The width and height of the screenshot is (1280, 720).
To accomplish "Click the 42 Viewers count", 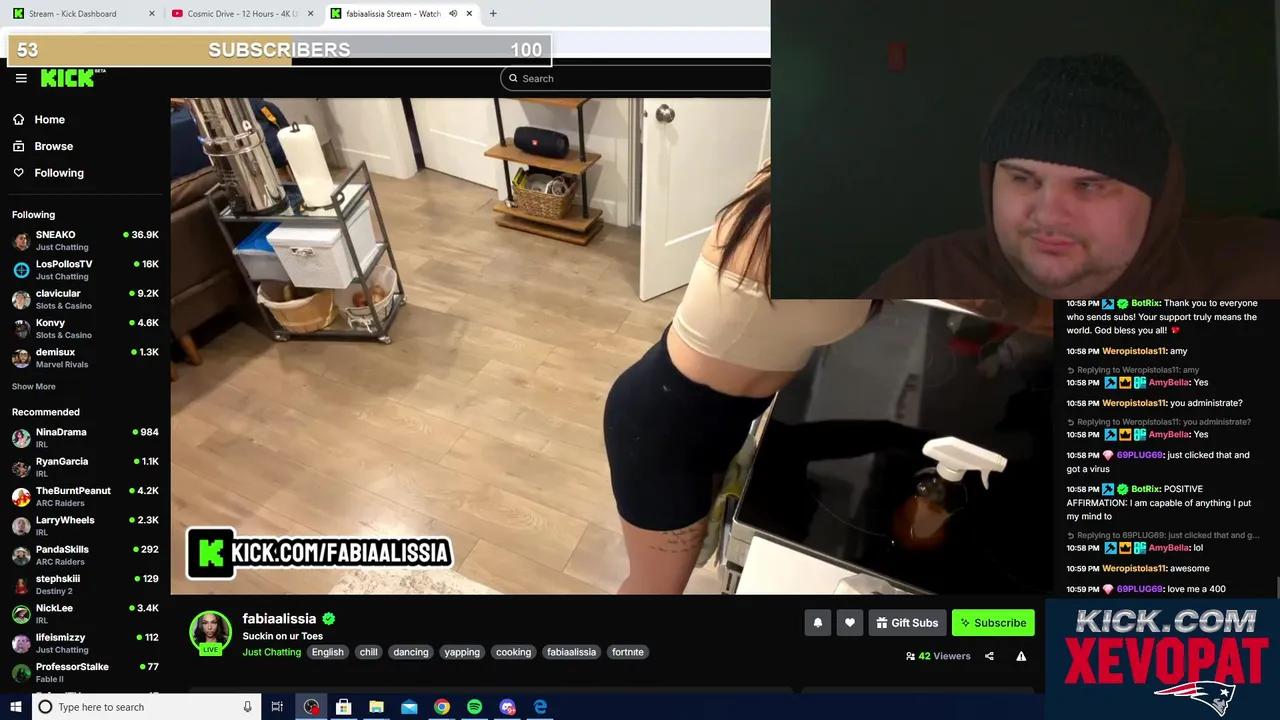I will (x=938, y=656).
